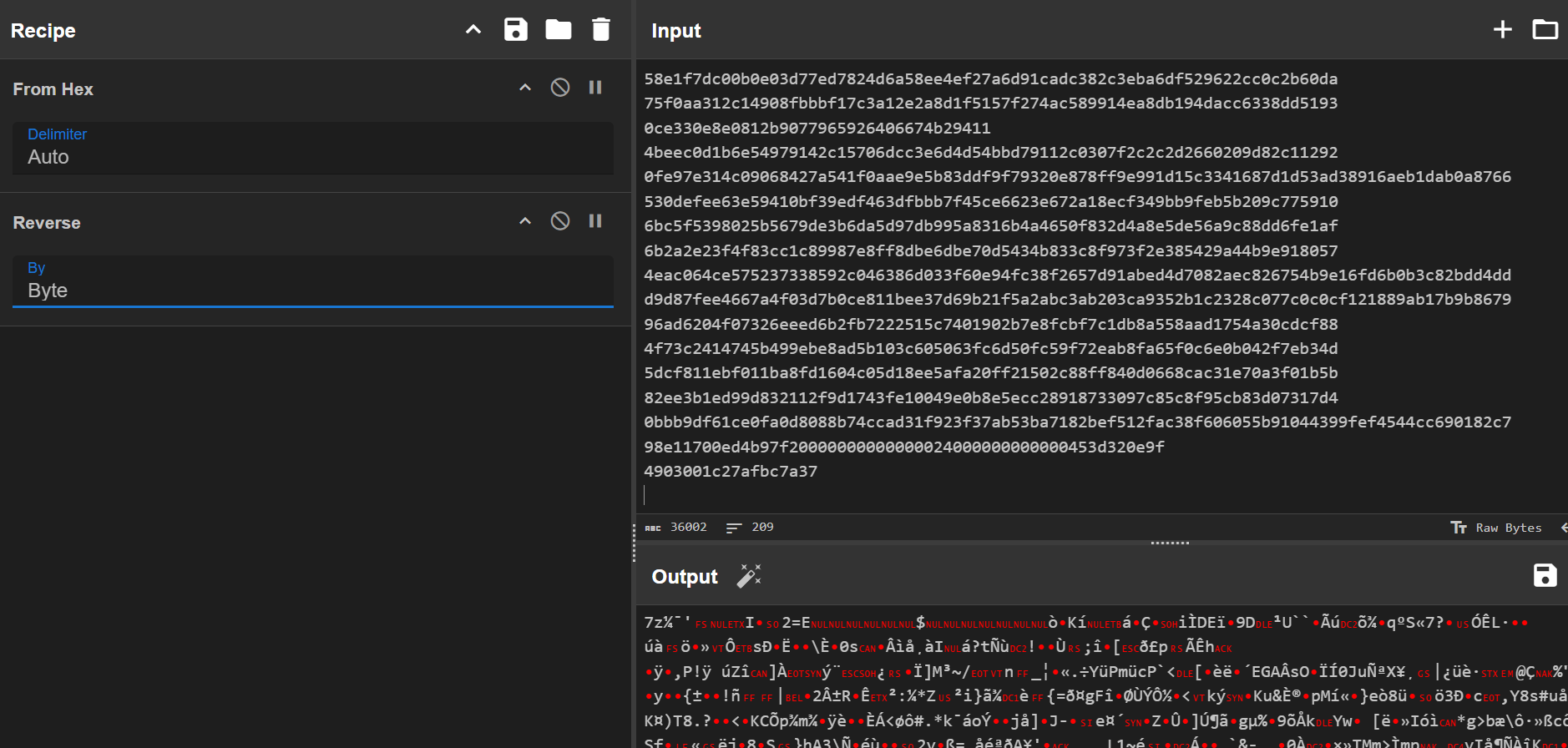Image resolution: width=1568 pixels, height=748 pixels.
Task: Collapse the From Hex operation arguments
Action: 525,88
